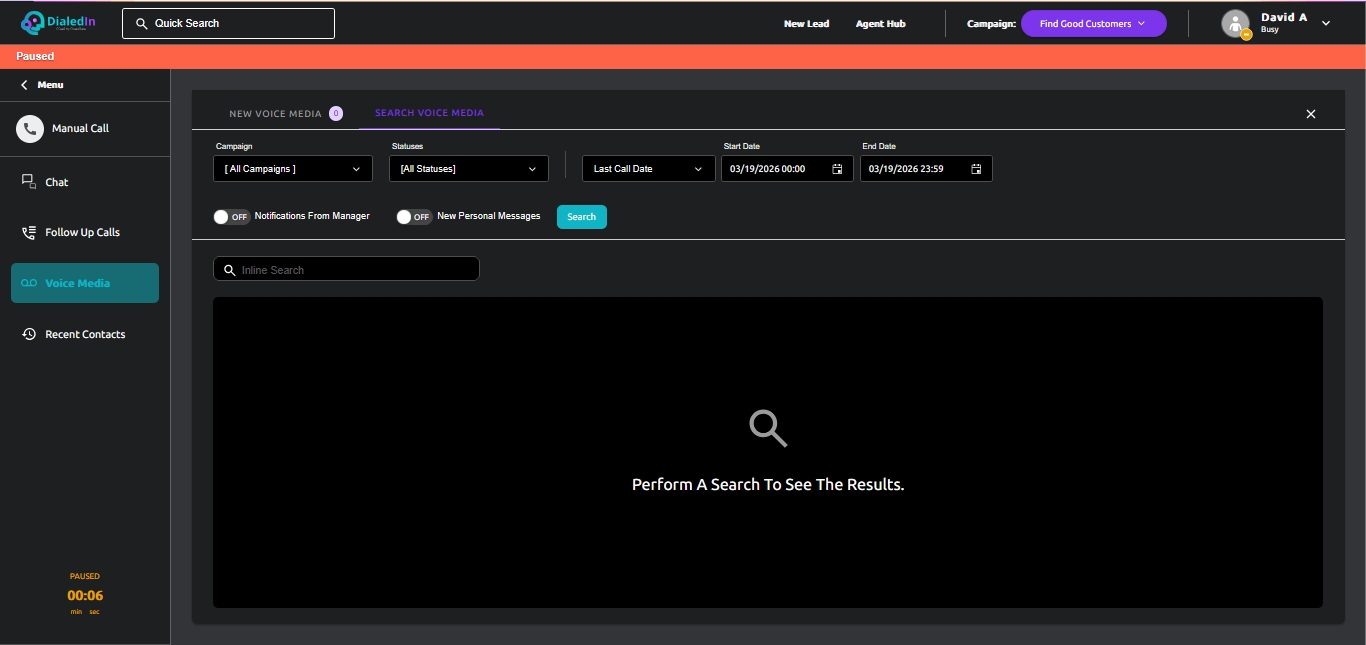1366x645 pixels.
Task: Open the Find Good Customers campaign selector
Action: click(x=1093, y=24)
